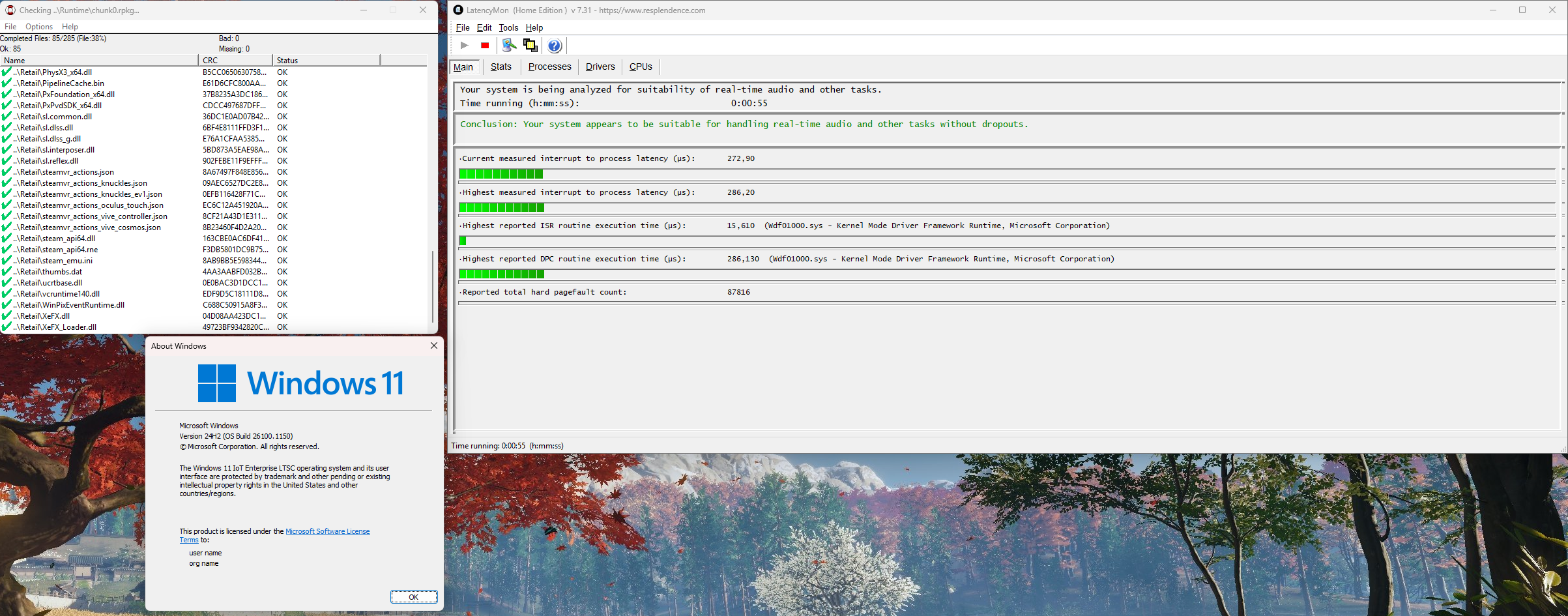The image size is (1568, 616).
Task: Click the overlapping windows icon in LatencyMon toolbar
Action: 530,46
